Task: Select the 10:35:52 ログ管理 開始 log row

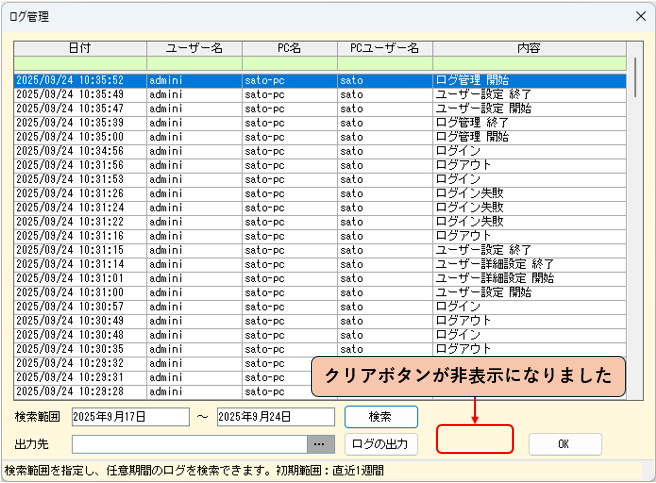Action: (300, 80)
